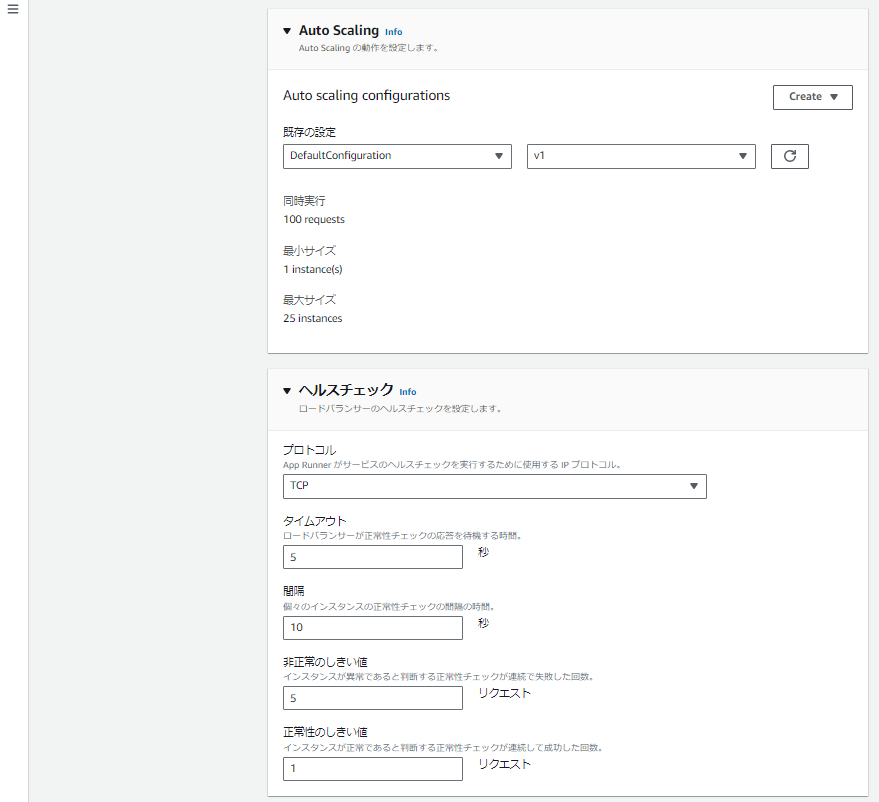Click the Info link beside Auto Scaling

(x=394, y=32)
